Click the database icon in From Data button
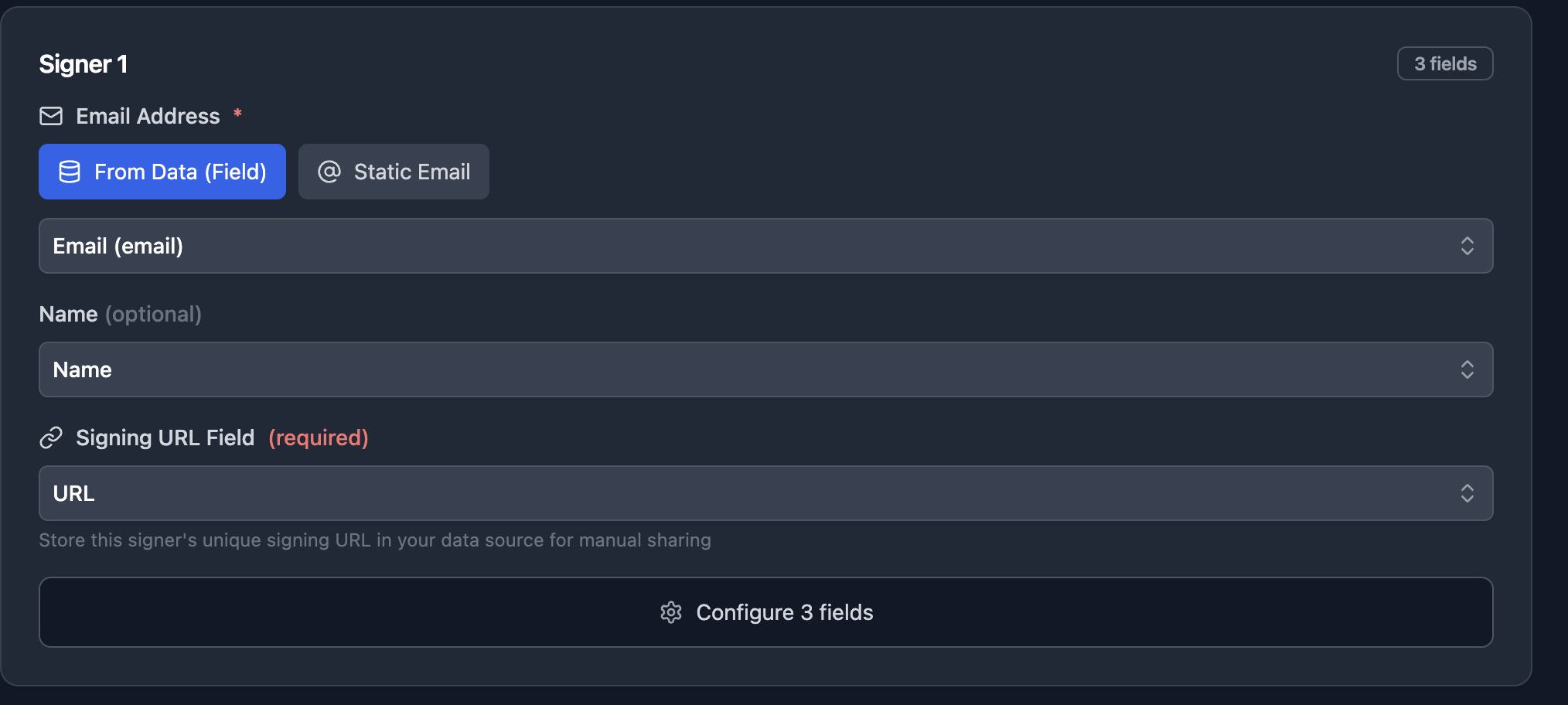The width and height of the screenshot is (1568, 705). point(70,172)
